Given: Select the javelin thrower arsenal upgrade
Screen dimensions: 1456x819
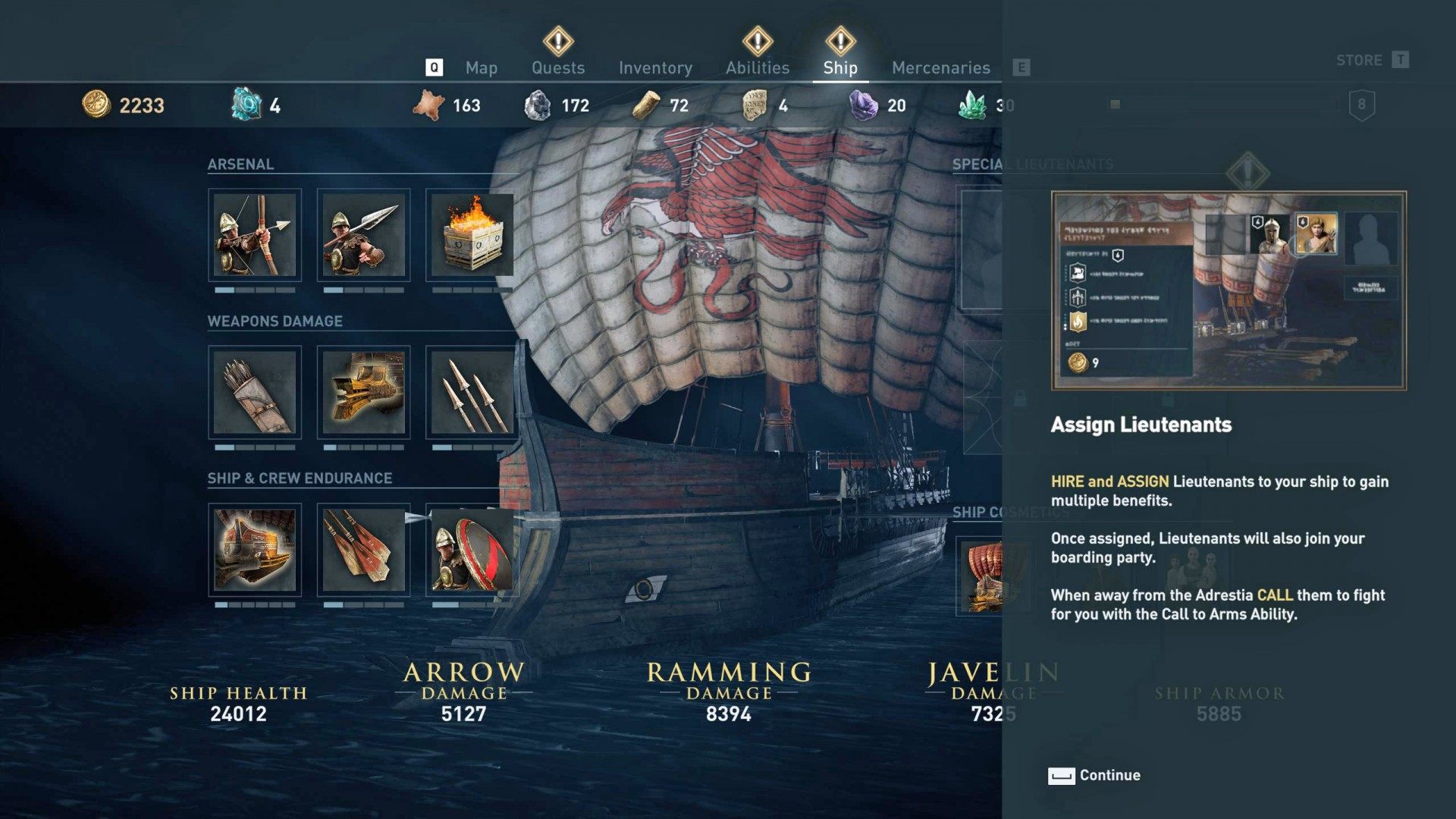Looking at the screenshot, I should pyautogui.click(x=363, y=234).
